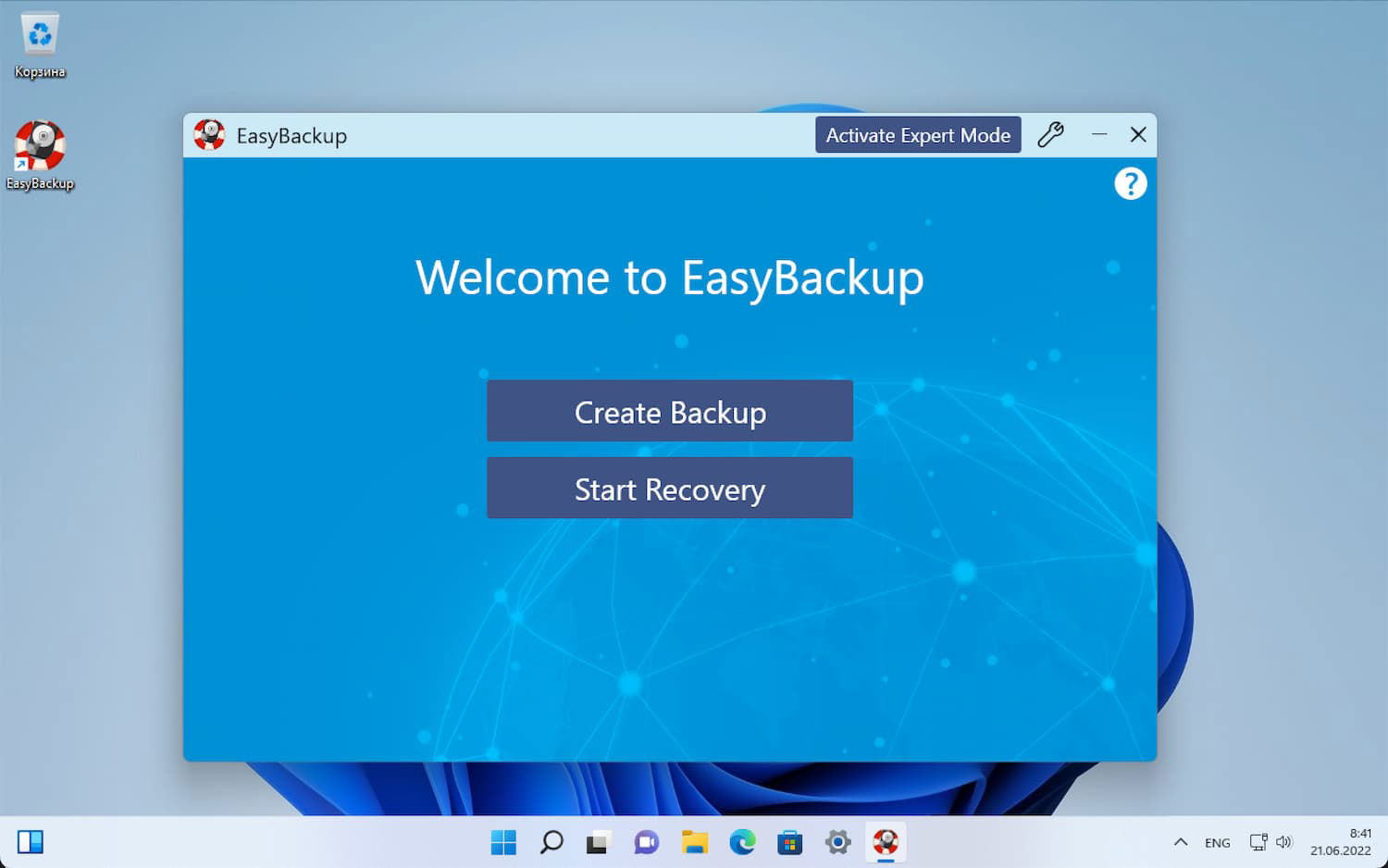This screenshot has height=868, width=1388.
Task: Close the EasyBackup window
Action: tap(1138, 135)
